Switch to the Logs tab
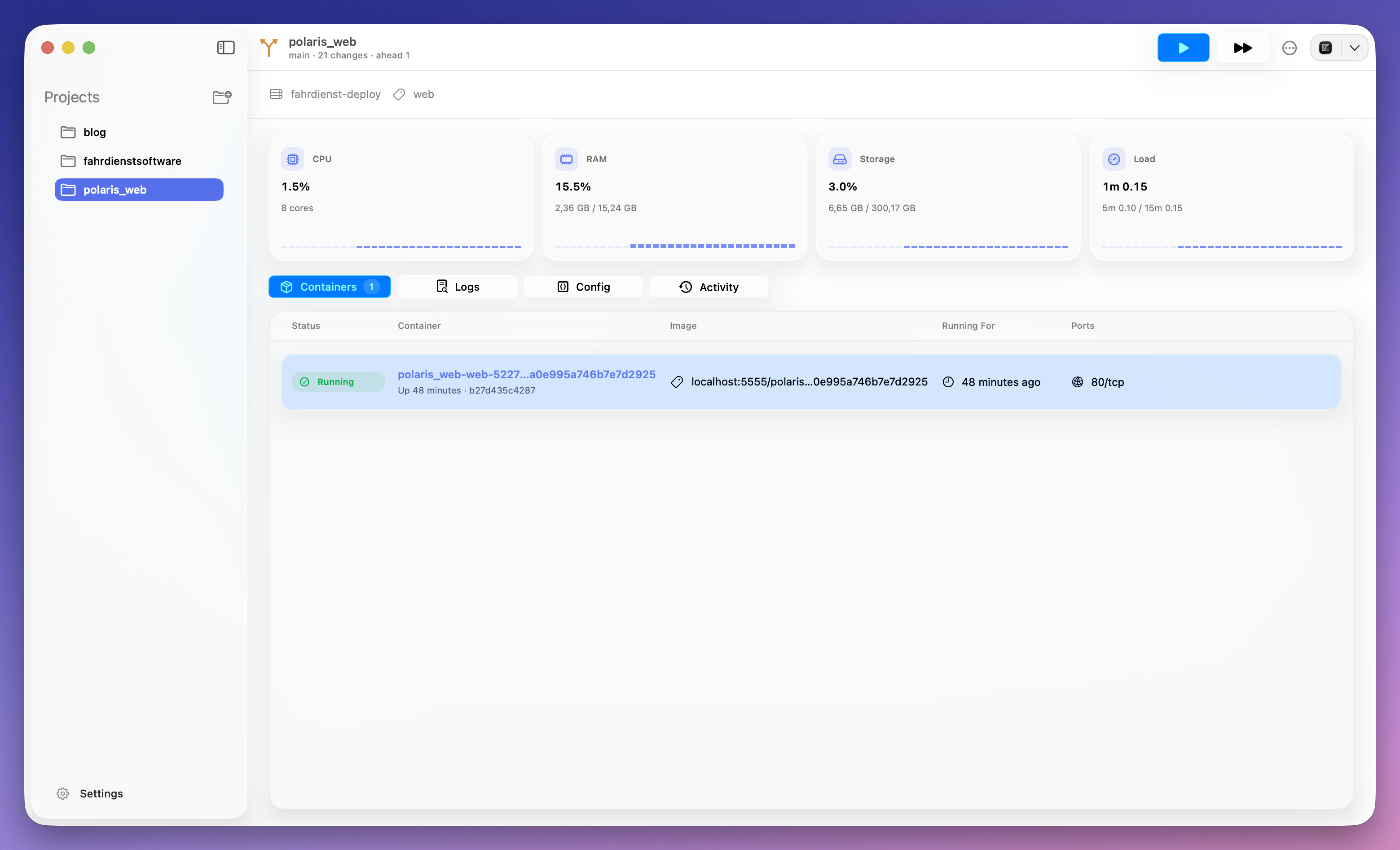This screenshot has height=850, width=1400. coord(458,287)
